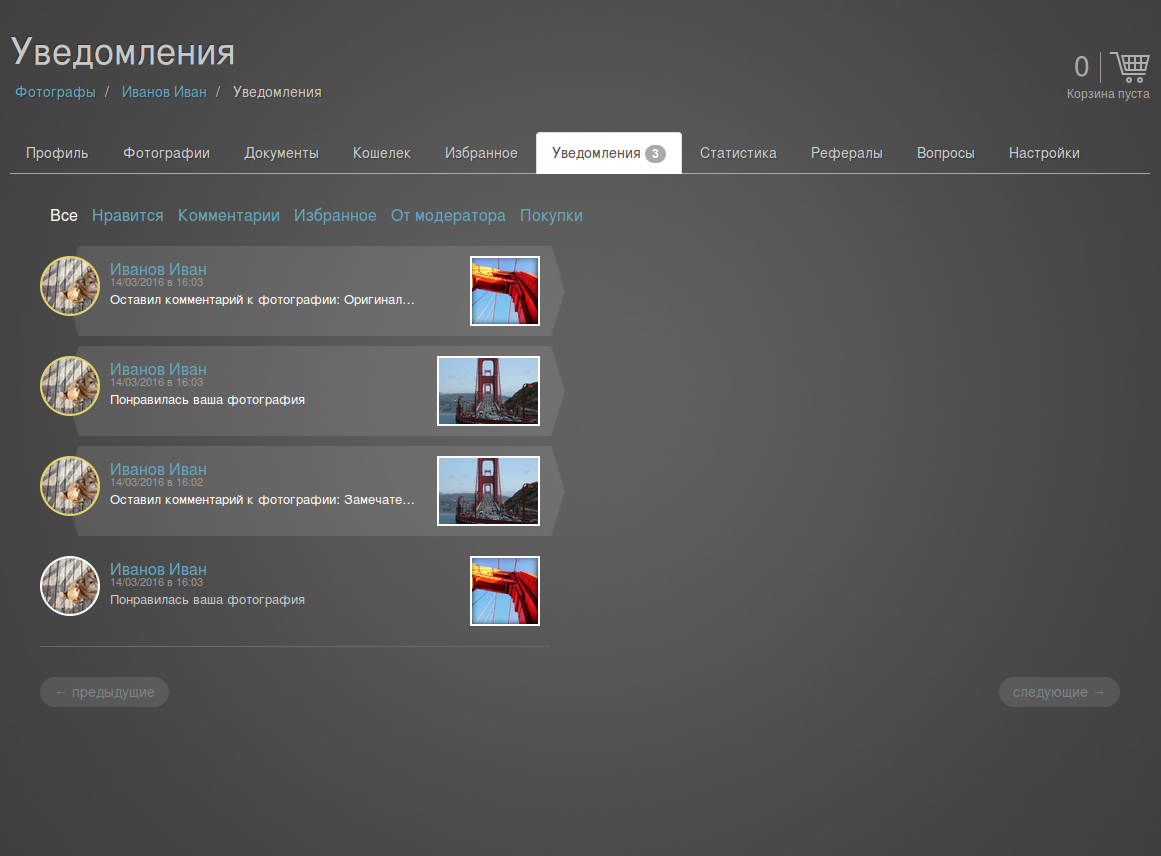Click the avatar of the first notification
Image resolution: width=1161 pixels, height=856 pixels.
pyautogui.click(x=70, y=286)
